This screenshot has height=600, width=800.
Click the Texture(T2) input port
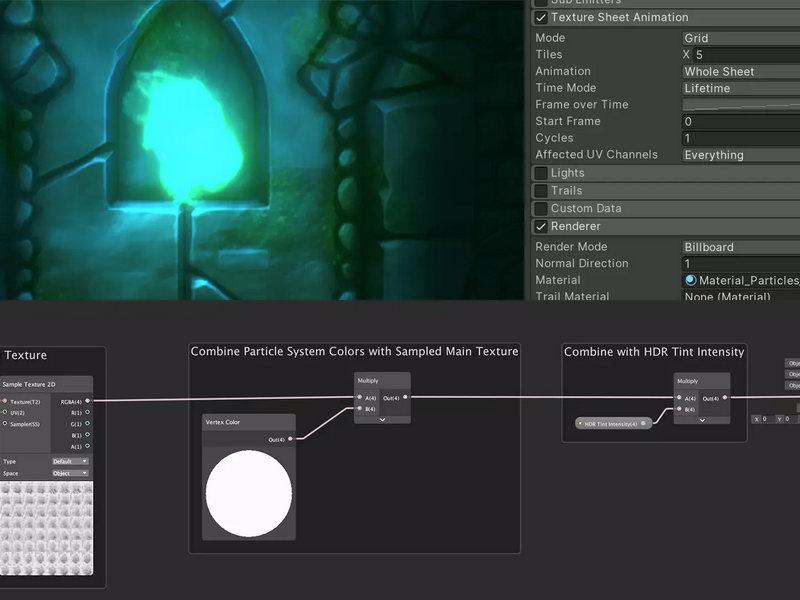5,401
